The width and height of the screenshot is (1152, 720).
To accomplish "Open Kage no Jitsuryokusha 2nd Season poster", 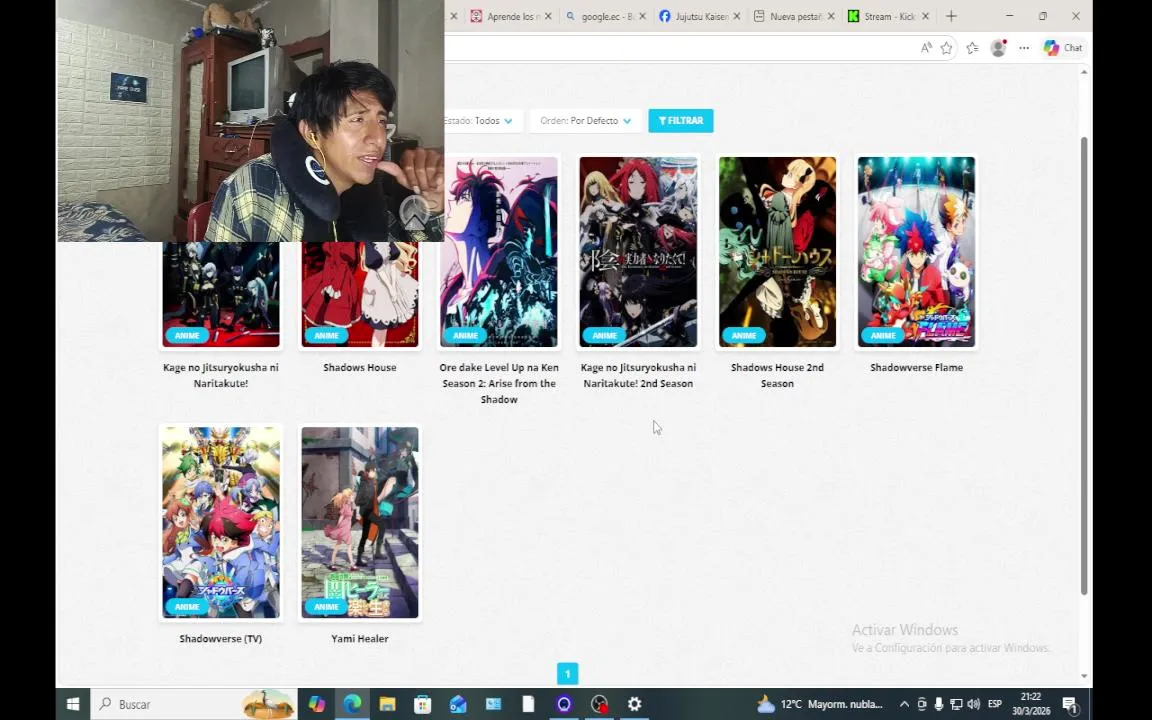I will [638, 251].
